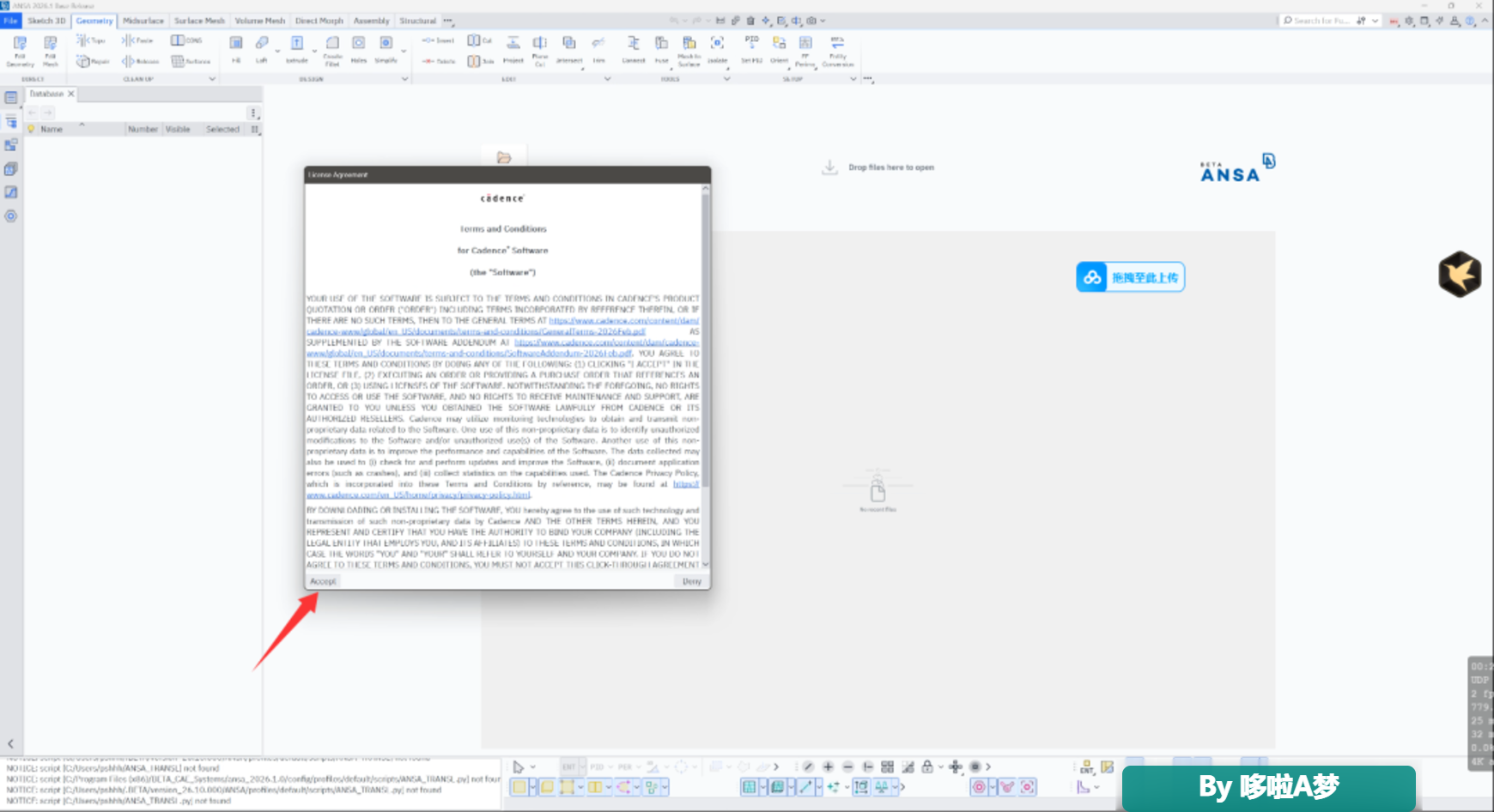Open the Extrude tool dropdown arrow
This screenshot has width=1494, height=812.
(x=314, y=52)
